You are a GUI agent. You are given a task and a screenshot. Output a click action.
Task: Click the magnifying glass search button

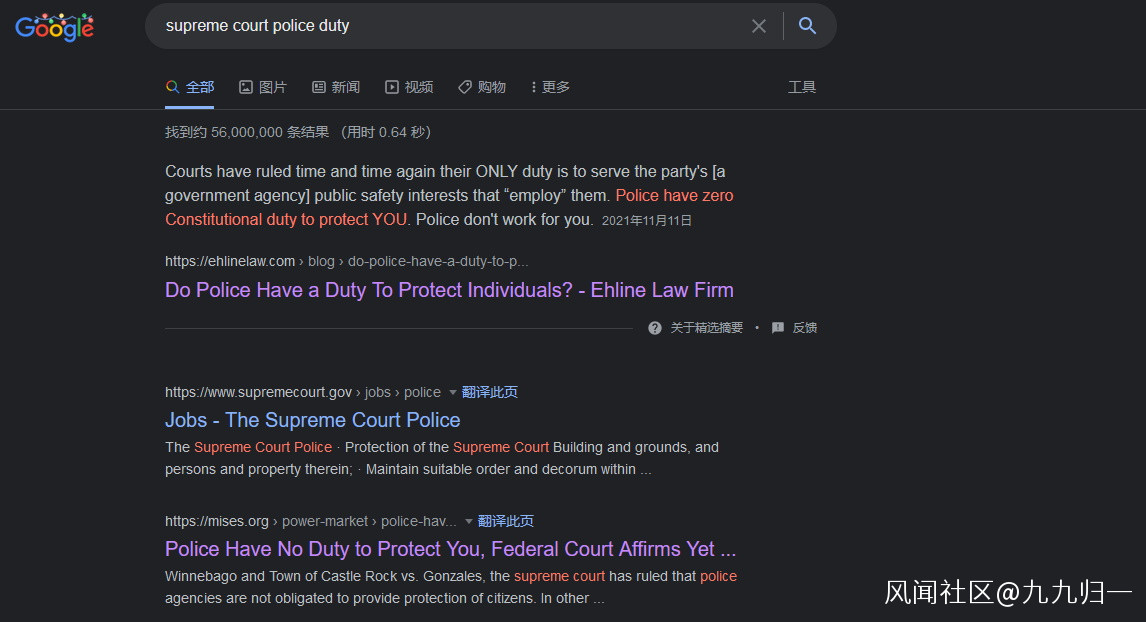(807, 26)
